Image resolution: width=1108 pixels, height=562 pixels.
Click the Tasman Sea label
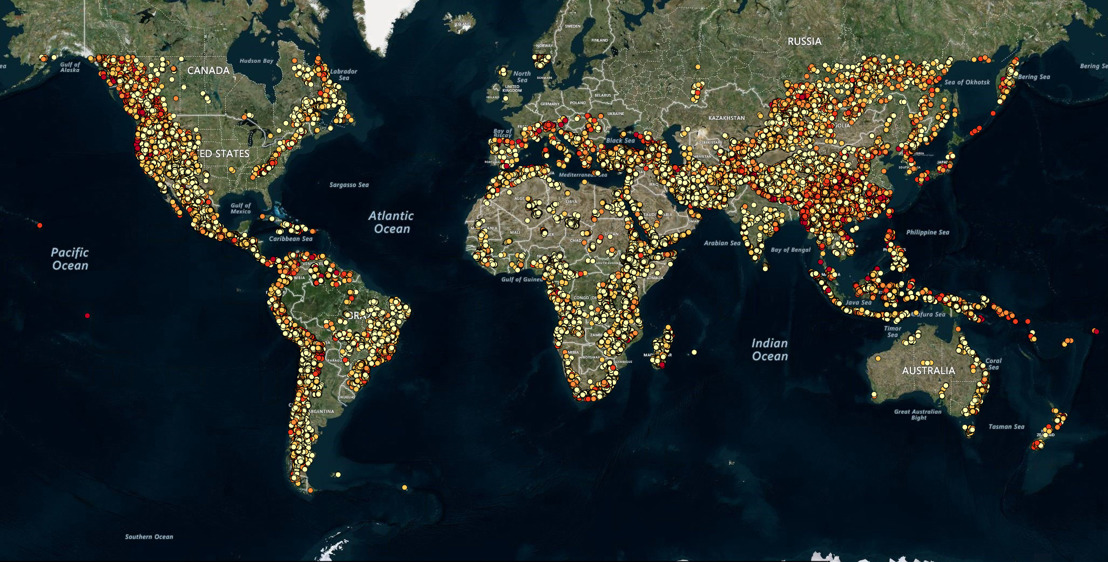(1008, 426)
